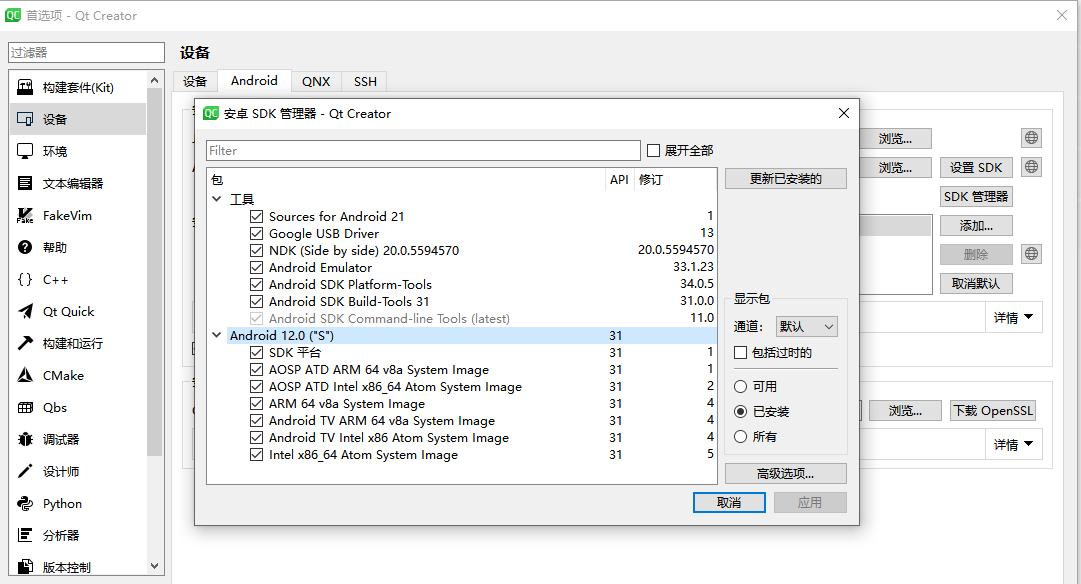
Task: Uncheck the Android Emulator checkbox
Action: pyautogui.click(x=256, y=268)
